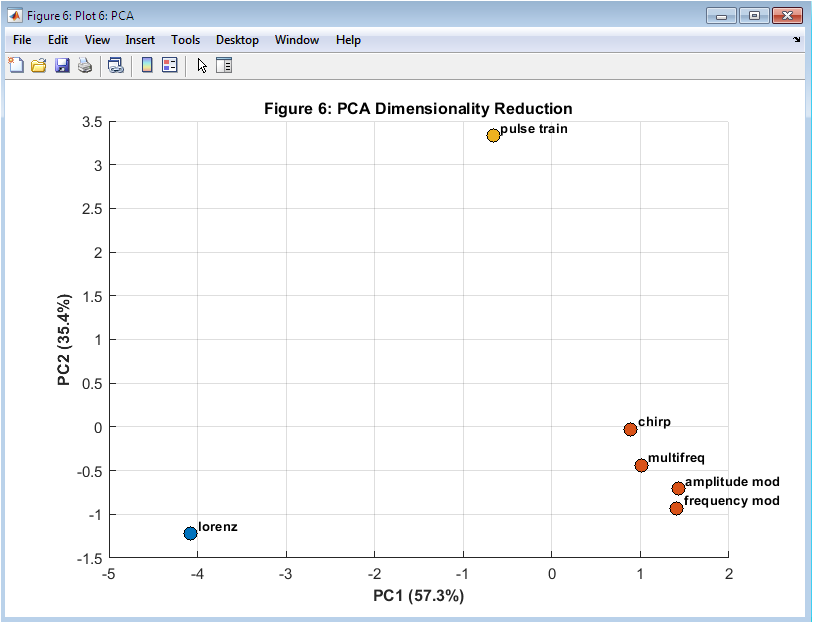Click the New Figure icon

click(16, 66)
